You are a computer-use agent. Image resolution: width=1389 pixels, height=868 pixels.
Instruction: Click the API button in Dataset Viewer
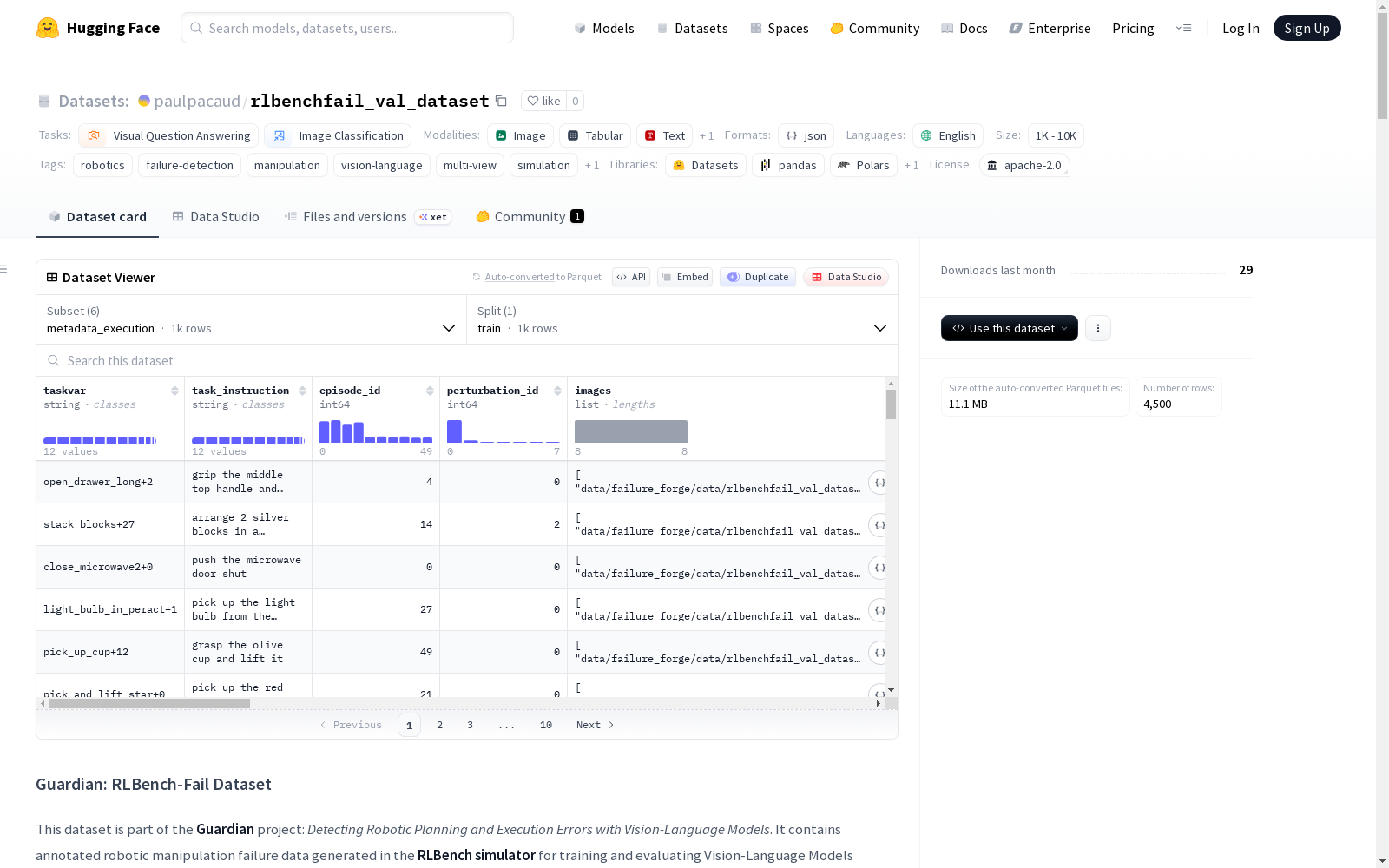631,277
